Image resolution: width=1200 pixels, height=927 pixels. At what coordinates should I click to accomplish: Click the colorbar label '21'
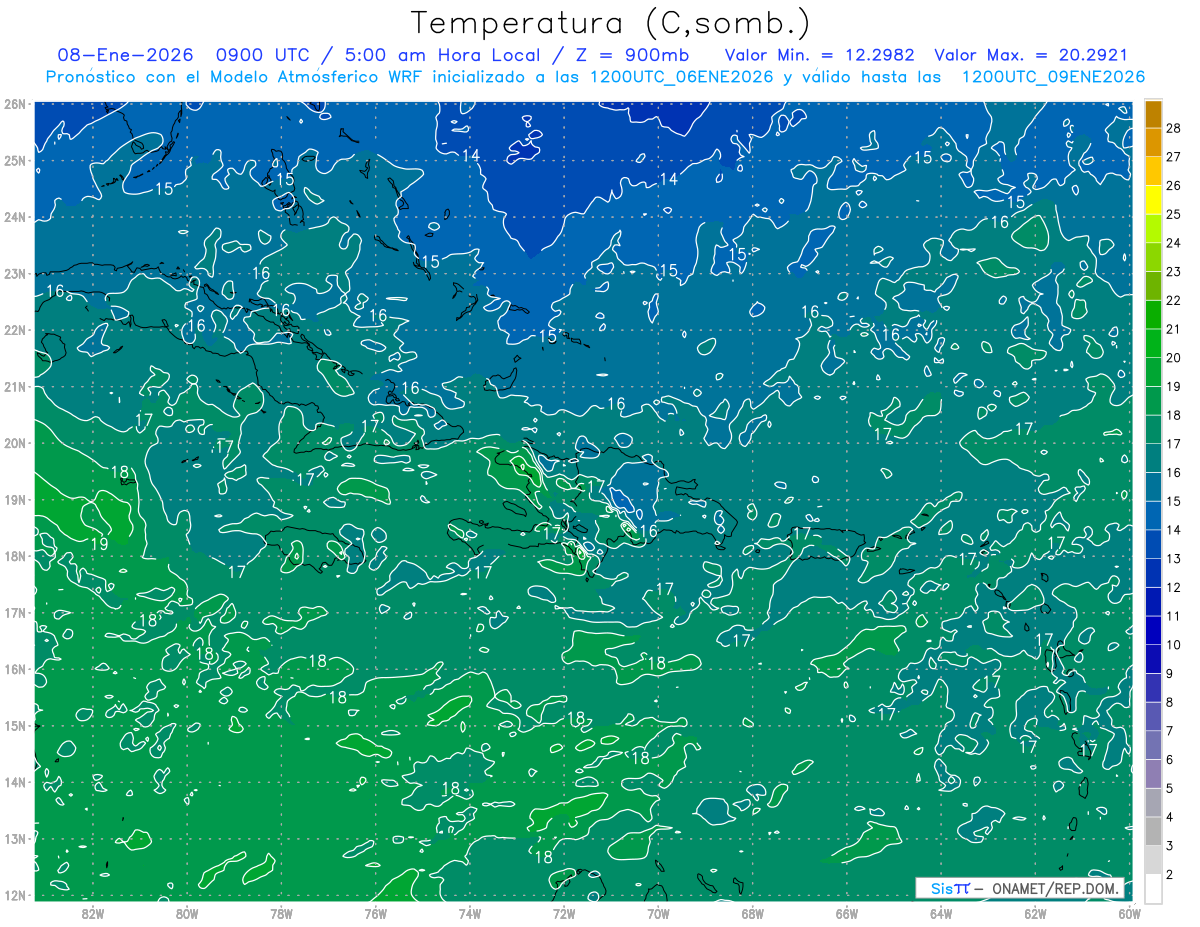coord(1172,329)
